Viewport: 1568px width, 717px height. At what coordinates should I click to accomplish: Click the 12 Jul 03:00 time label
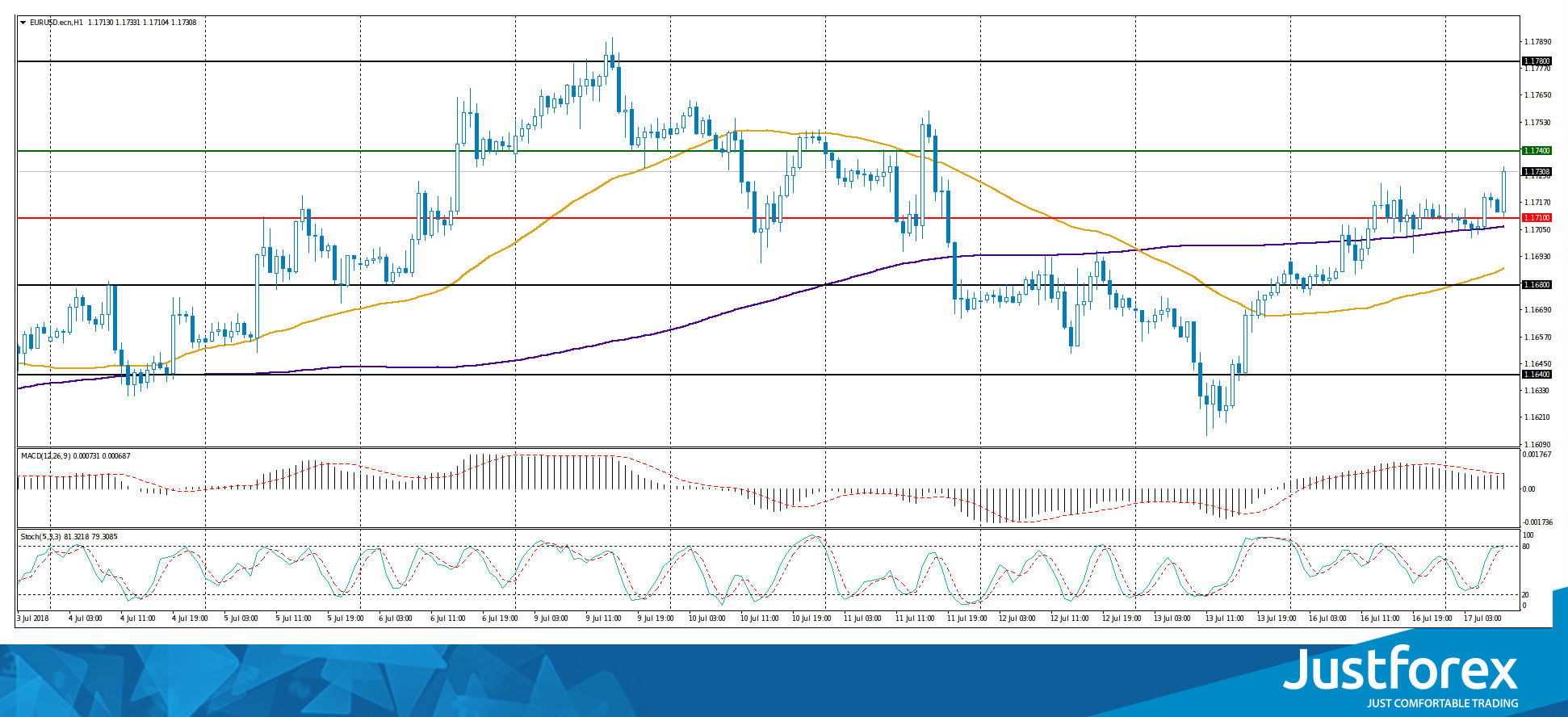click(1017, 618)
